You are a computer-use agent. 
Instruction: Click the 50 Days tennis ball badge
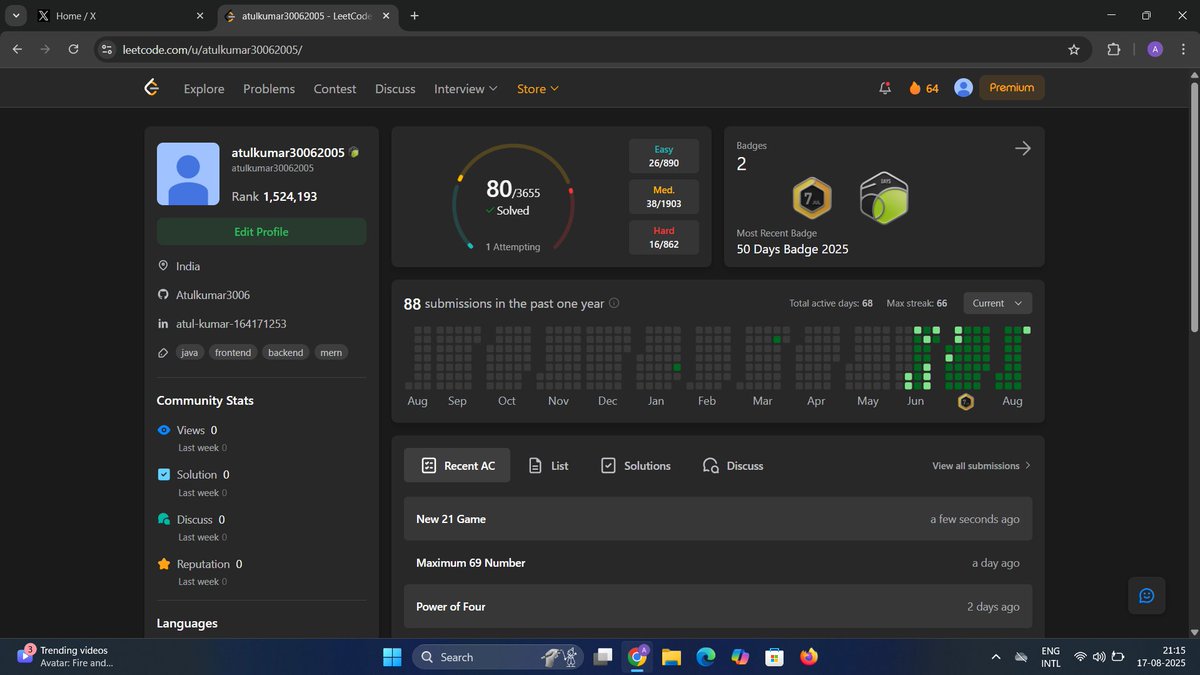(x=883, y=198)
